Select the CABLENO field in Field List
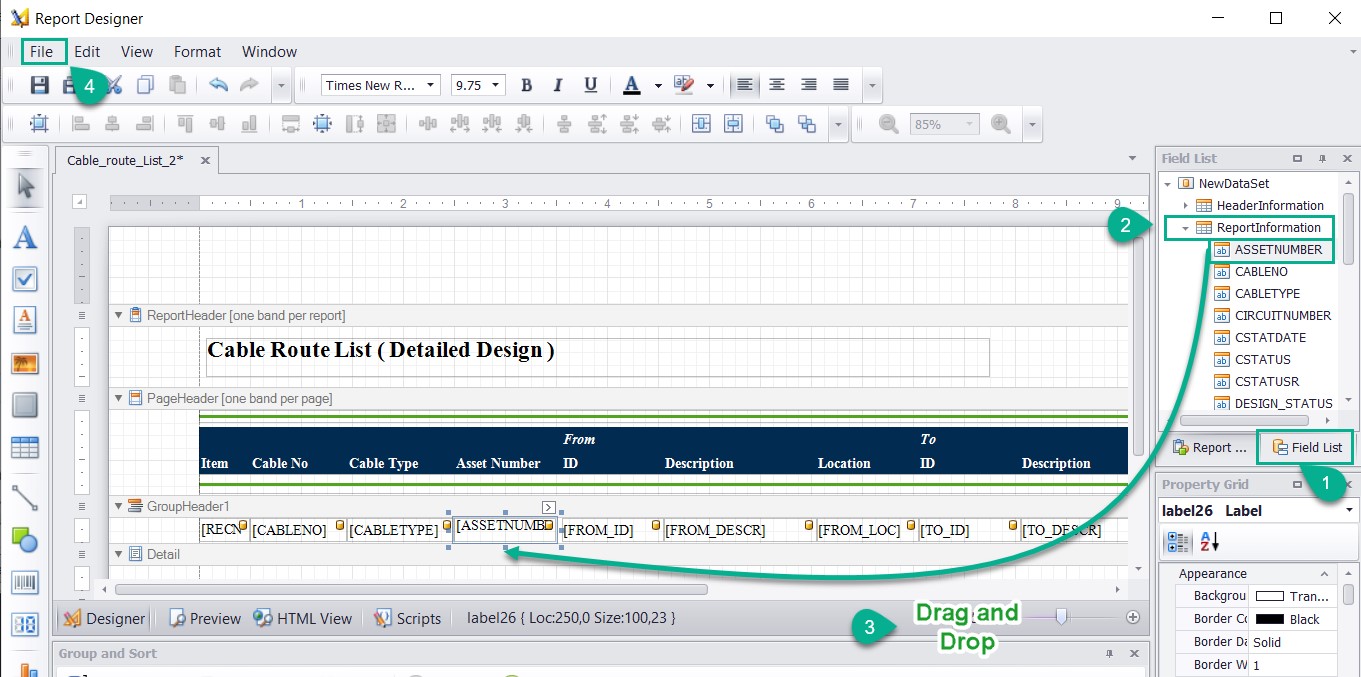 [x=1261, y=272]
